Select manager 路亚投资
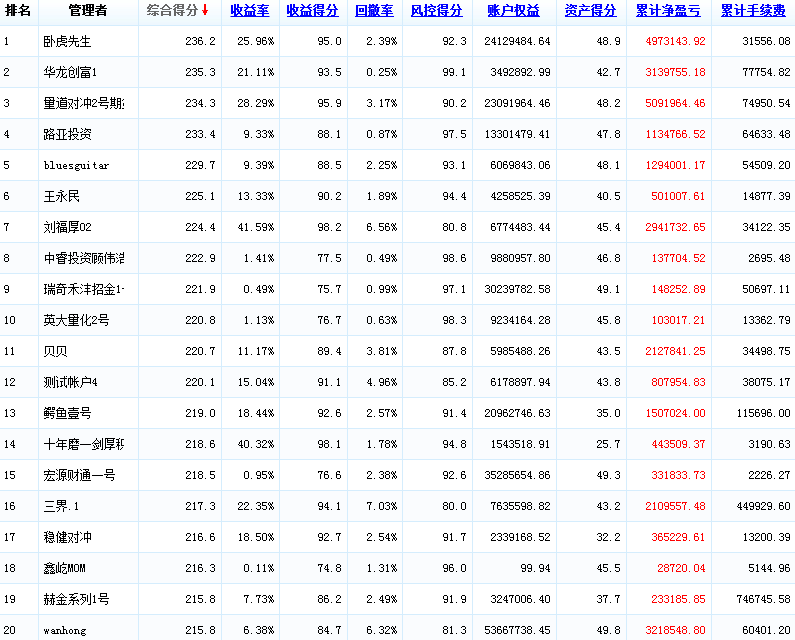 pos(67,134)
